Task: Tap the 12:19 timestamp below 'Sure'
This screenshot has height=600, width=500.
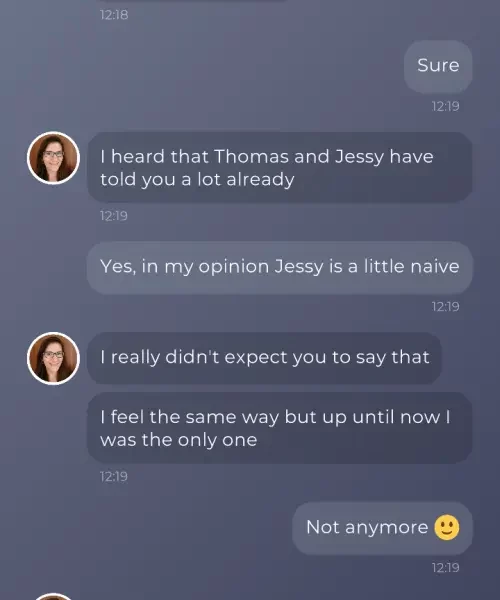Action: (x=446, y=106)
